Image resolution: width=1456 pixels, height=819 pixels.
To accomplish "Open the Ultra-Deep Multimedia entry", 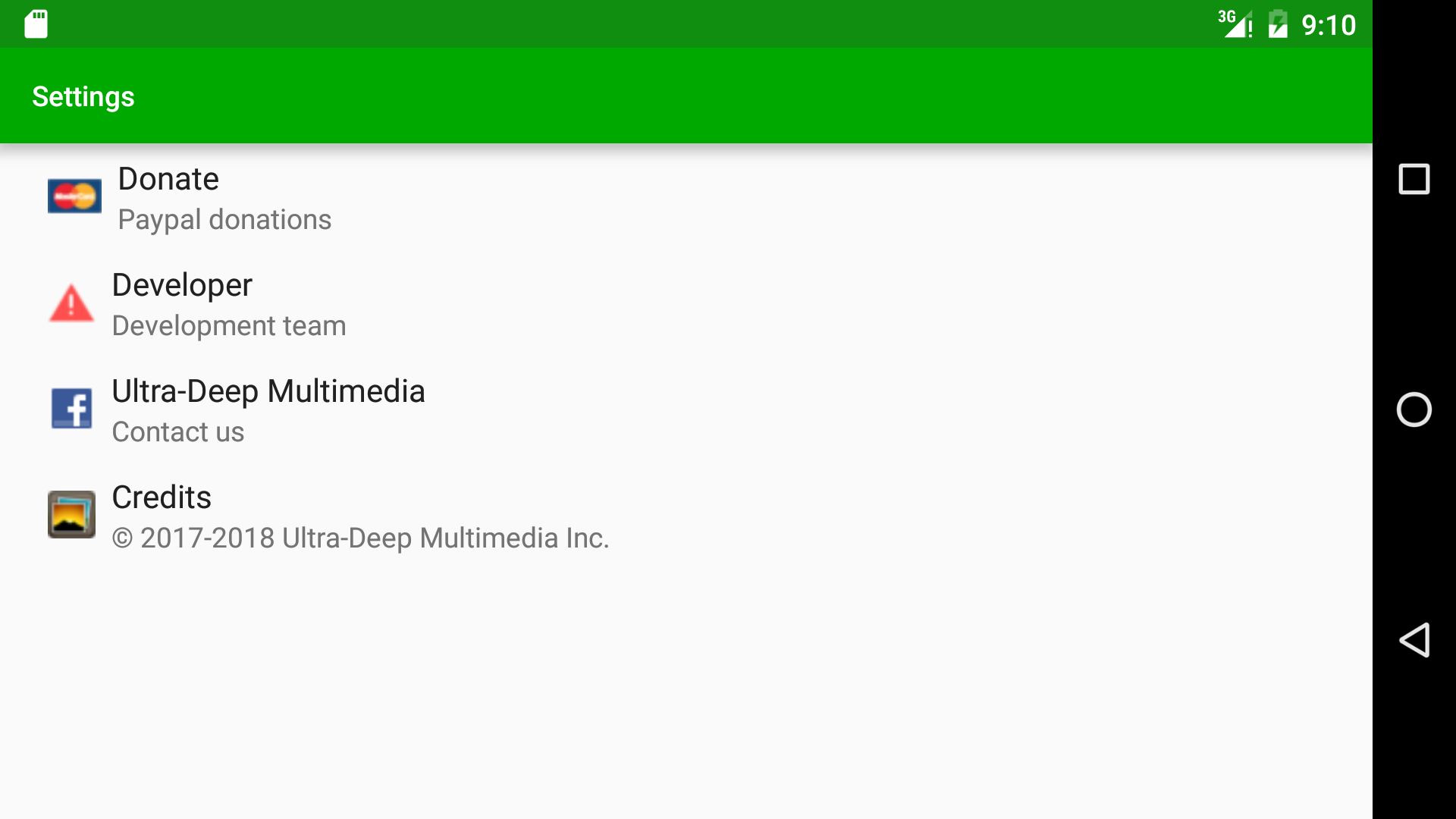I will click(x=268, y=391).
